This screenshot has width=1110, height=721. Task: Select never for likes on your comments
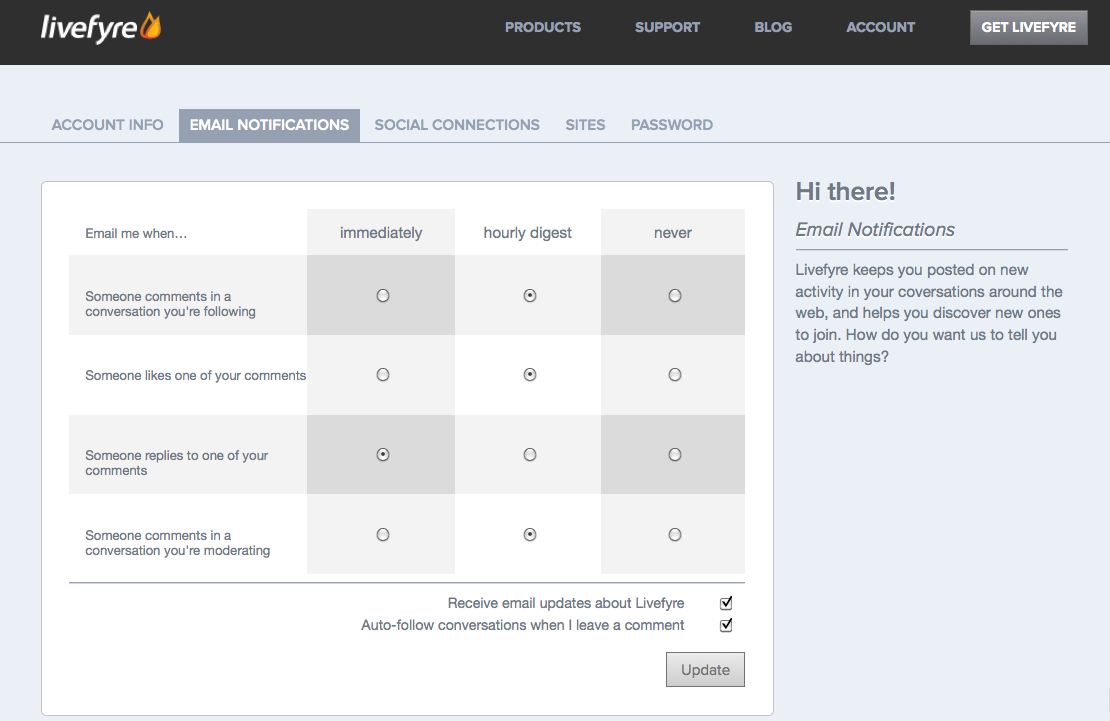[x=675, y=375]
